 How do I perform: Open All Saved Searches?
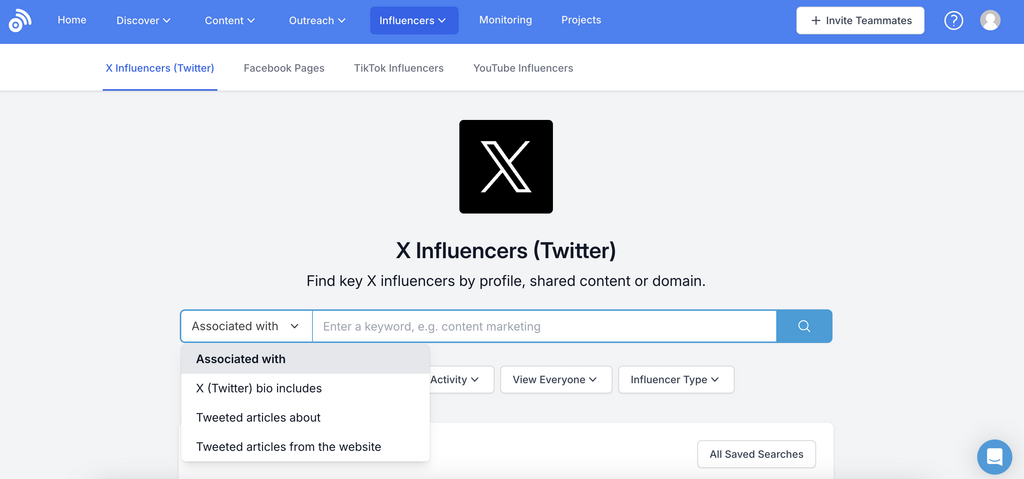[x=756, y=454]
